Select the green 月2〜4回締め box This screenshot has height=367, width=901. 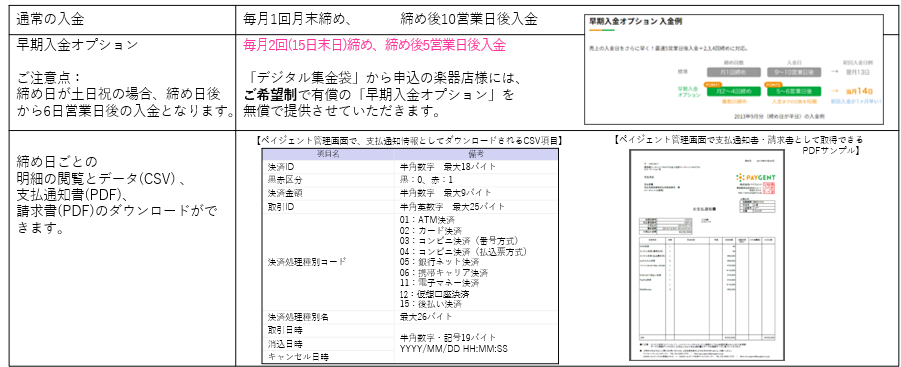click(x=733, y=91)
